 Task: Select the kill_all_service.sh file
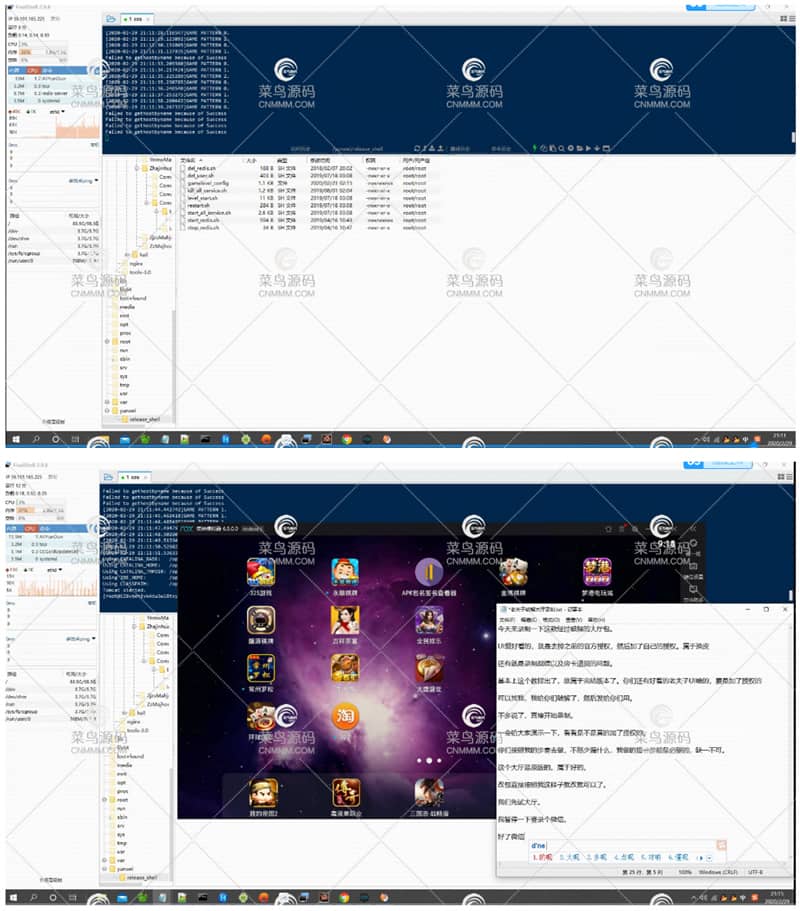click(x=207, y=191)
